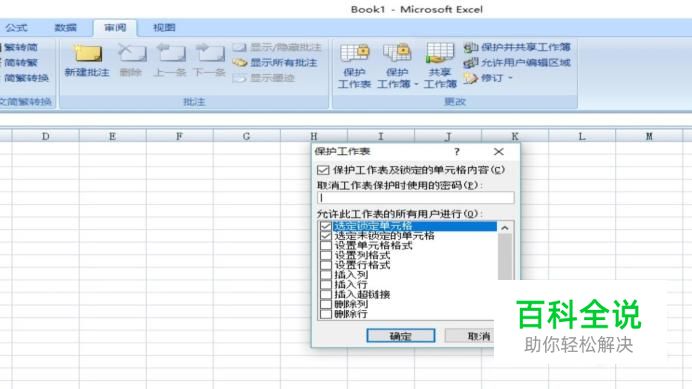Image resolution: width=692 pixels, height=389 pixels.
Task: Click Protect and Share Workbook (保护并共享工作簿)
Action: pyautogui.click(x=517, y=47)
